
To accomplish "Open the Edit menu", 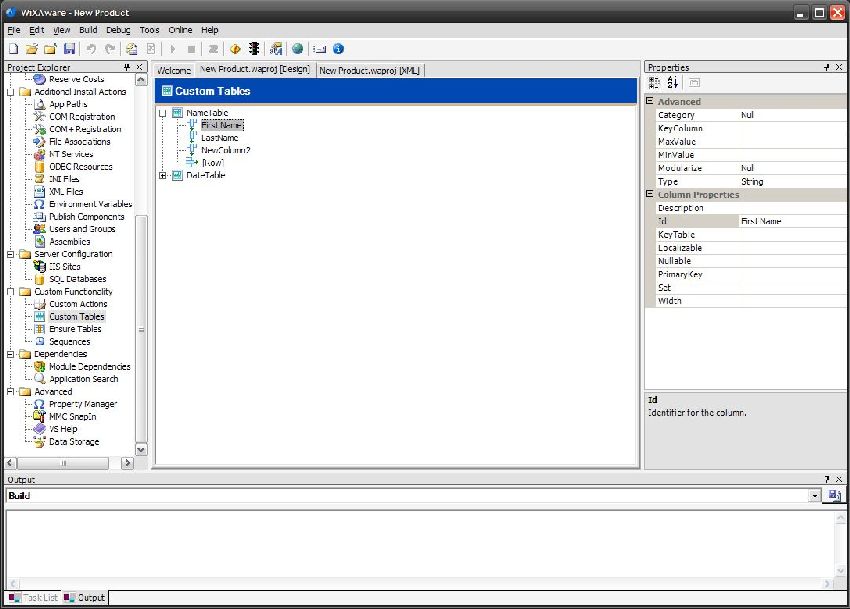I will pos(36,30).
